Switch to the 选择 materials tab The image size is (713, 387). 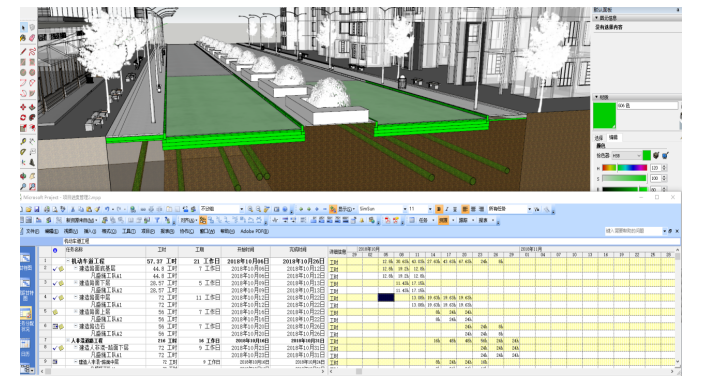pos(599,137)
